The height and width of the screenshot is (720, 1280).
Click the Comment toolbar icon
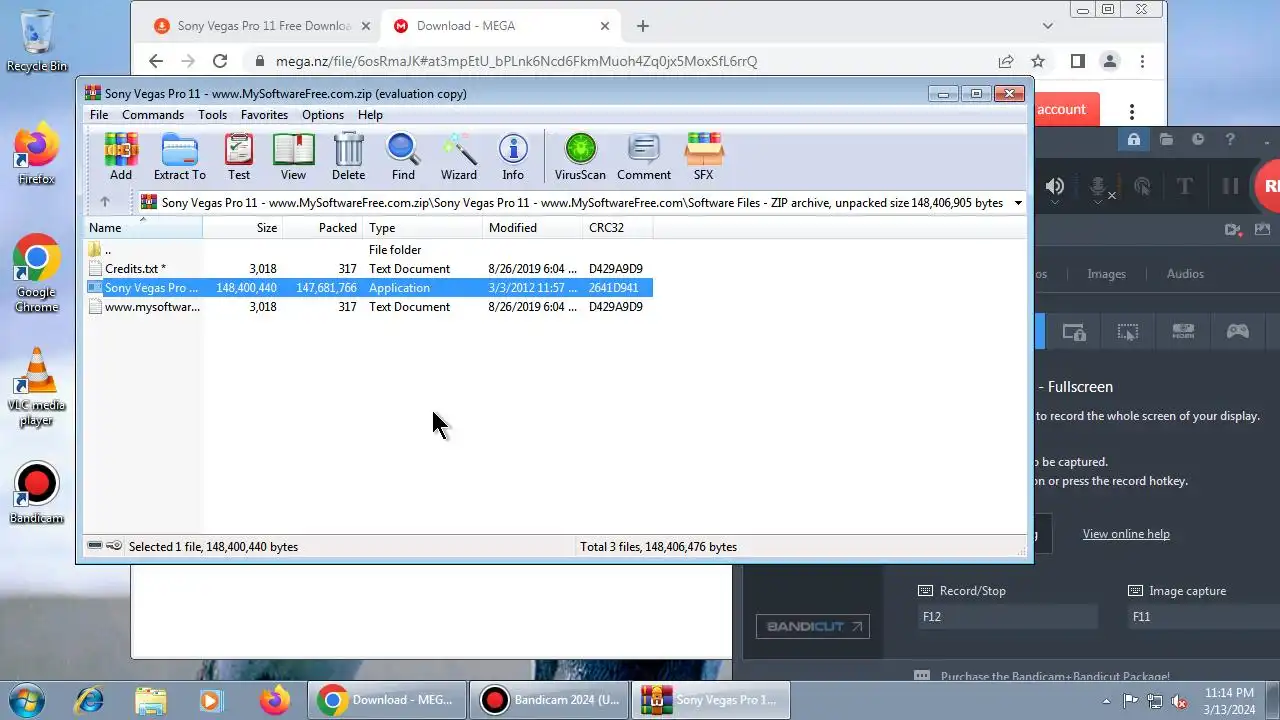tap(644, 157)
